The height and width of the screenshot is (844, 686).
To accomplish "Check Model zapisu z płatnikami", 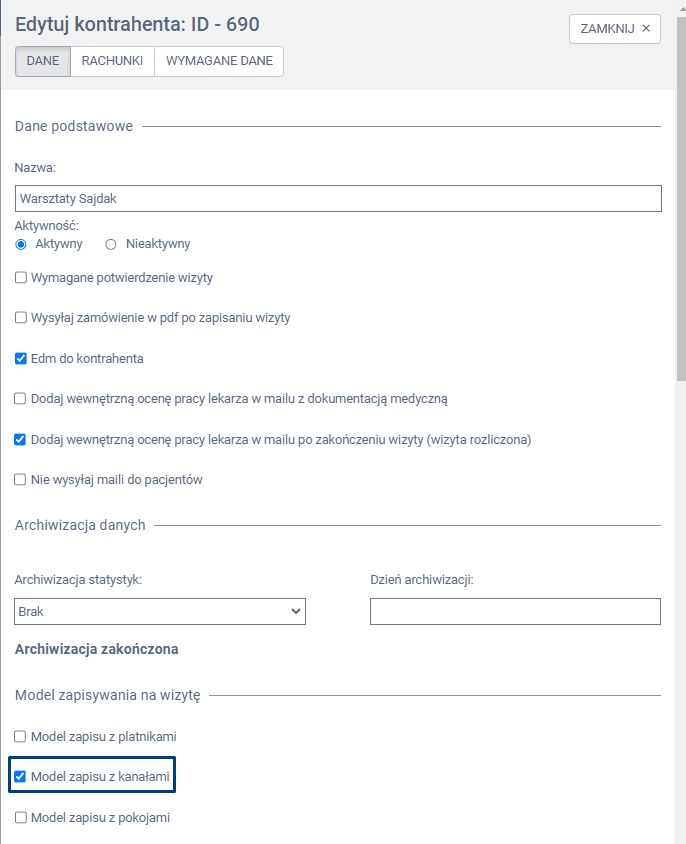I will click(21, 737).
